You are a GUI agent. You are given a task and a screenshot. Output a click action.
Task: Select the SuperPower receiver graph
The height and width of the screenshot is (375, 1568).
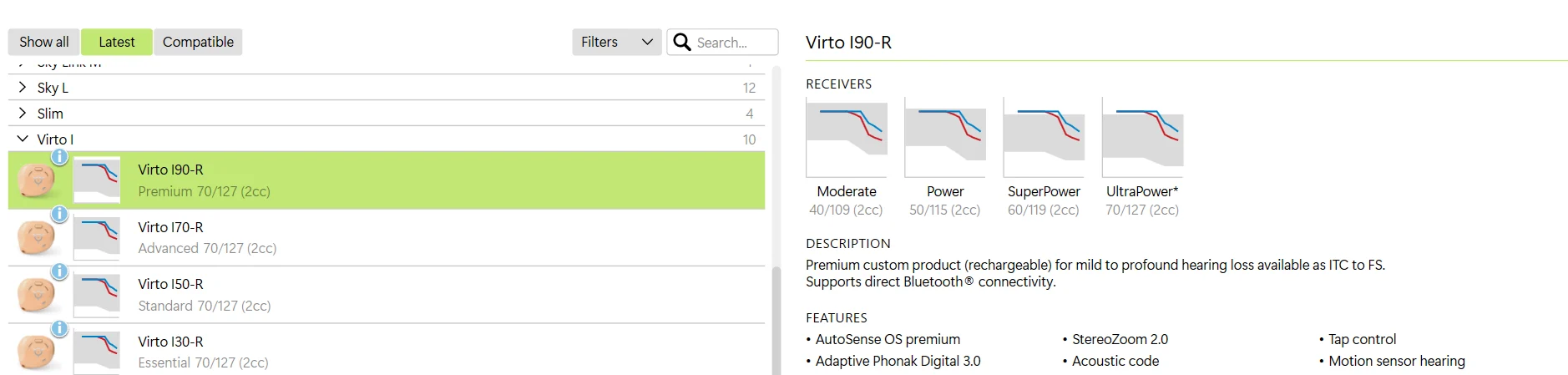(1044, 137)
